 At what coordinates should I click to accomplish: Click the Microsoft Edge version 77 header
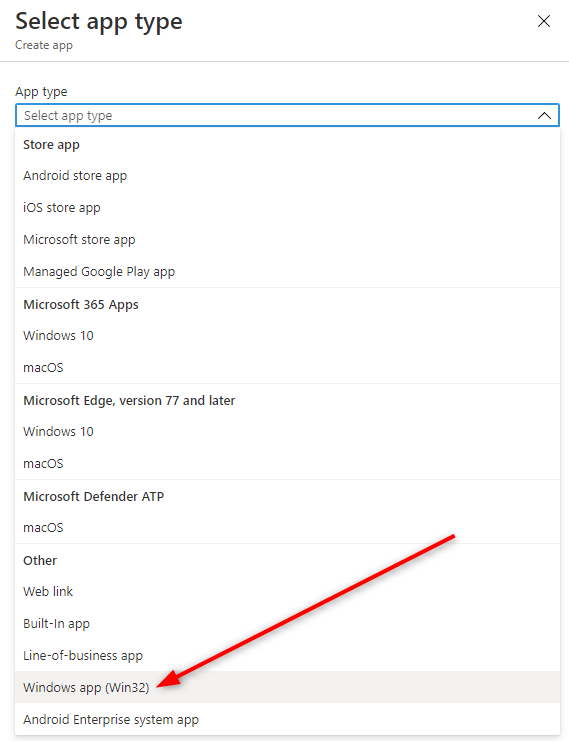(x=129, y=400)
